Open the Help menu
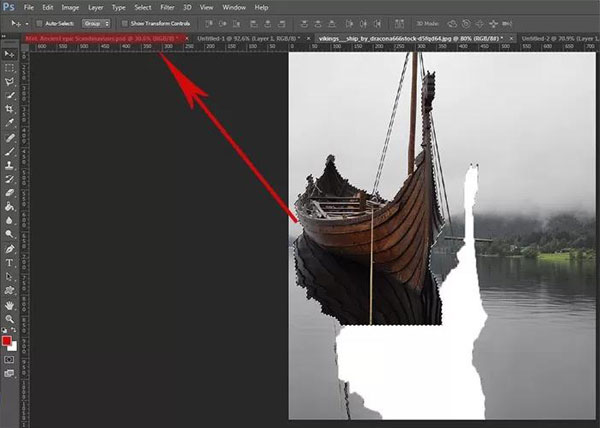600x428 pixels. click(x=261, y=7)
